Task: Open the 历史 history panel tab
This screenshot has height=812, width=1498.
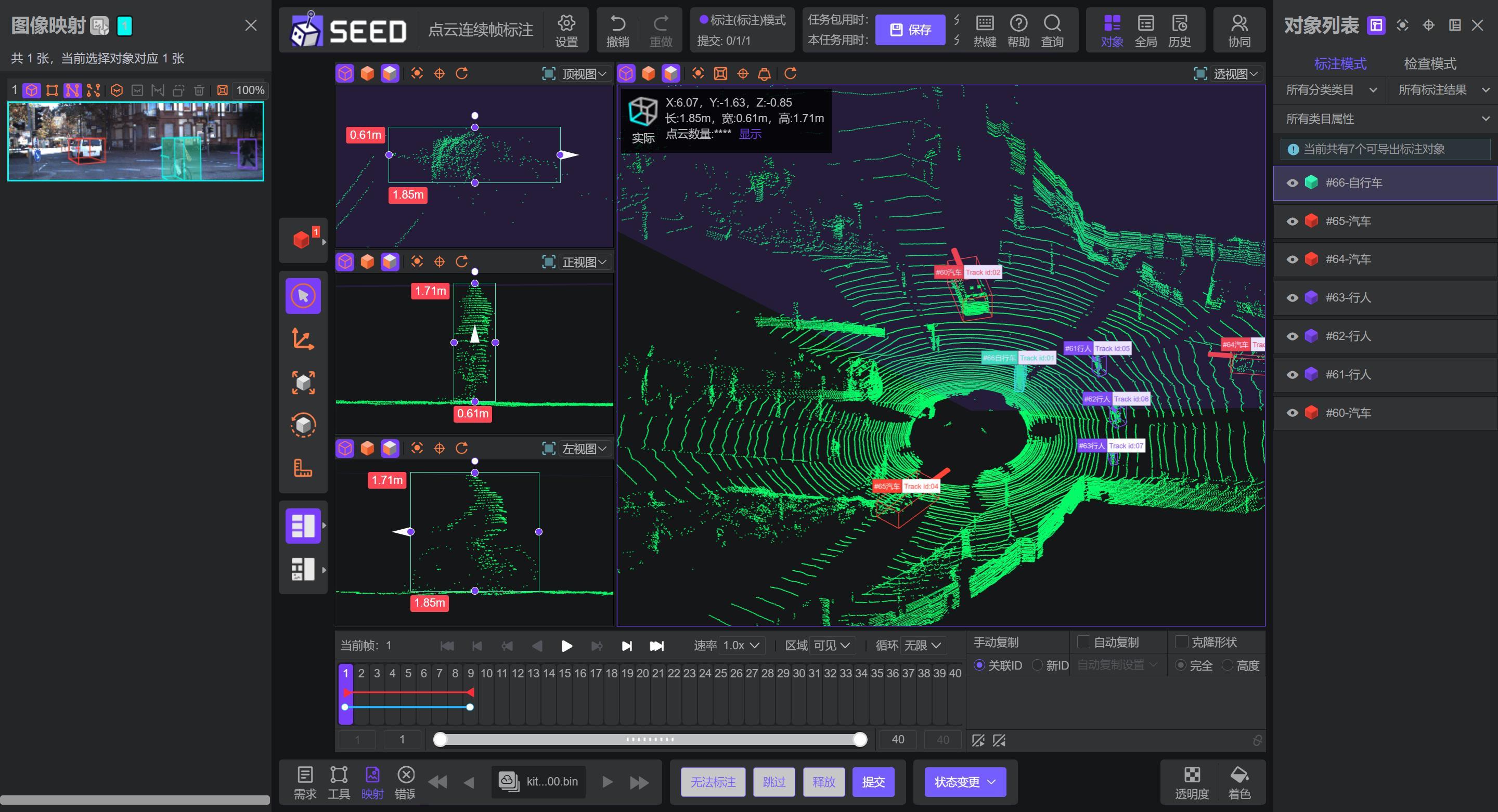Action: 1179,30
